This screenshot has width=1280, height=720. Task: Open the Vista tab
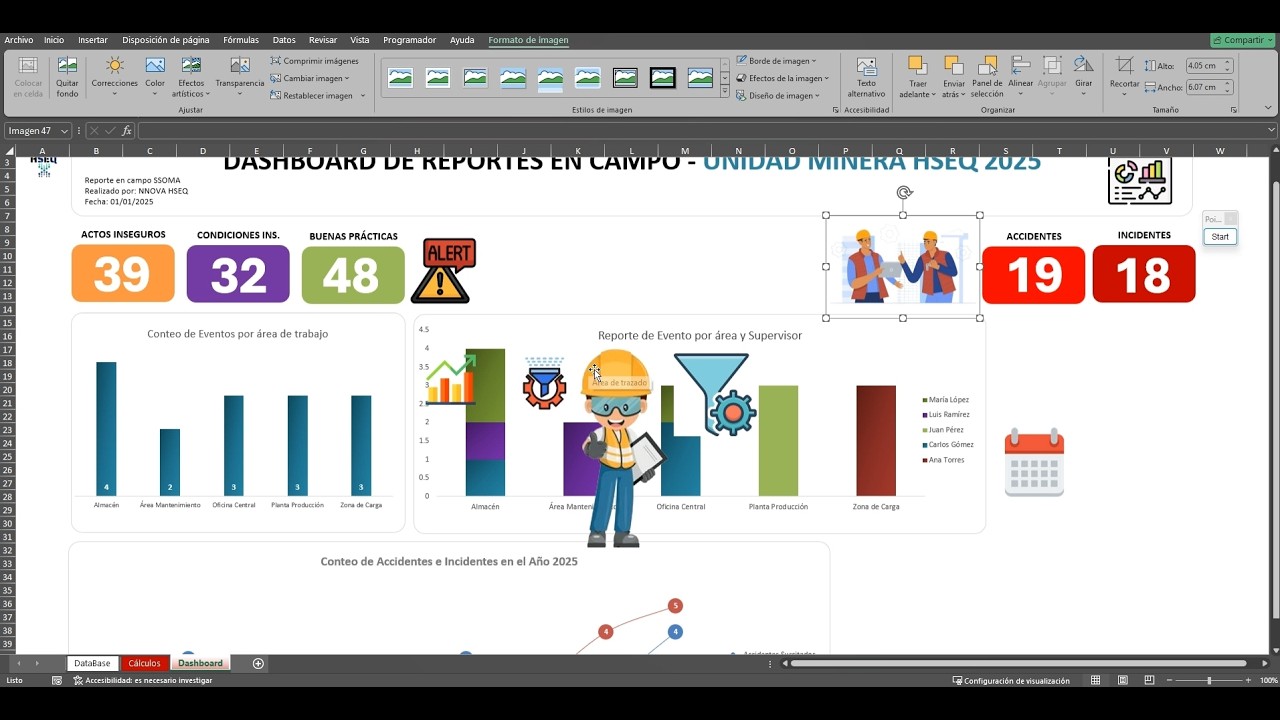pyautogui.click(x=360, y=40)
